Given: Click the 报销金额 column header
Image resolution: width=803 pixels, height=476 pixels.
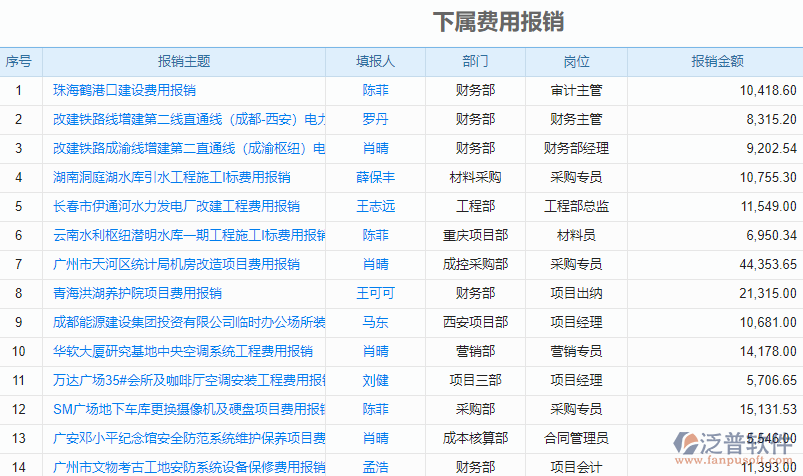Looking at the screenshot, I should (x=717, y=62).
